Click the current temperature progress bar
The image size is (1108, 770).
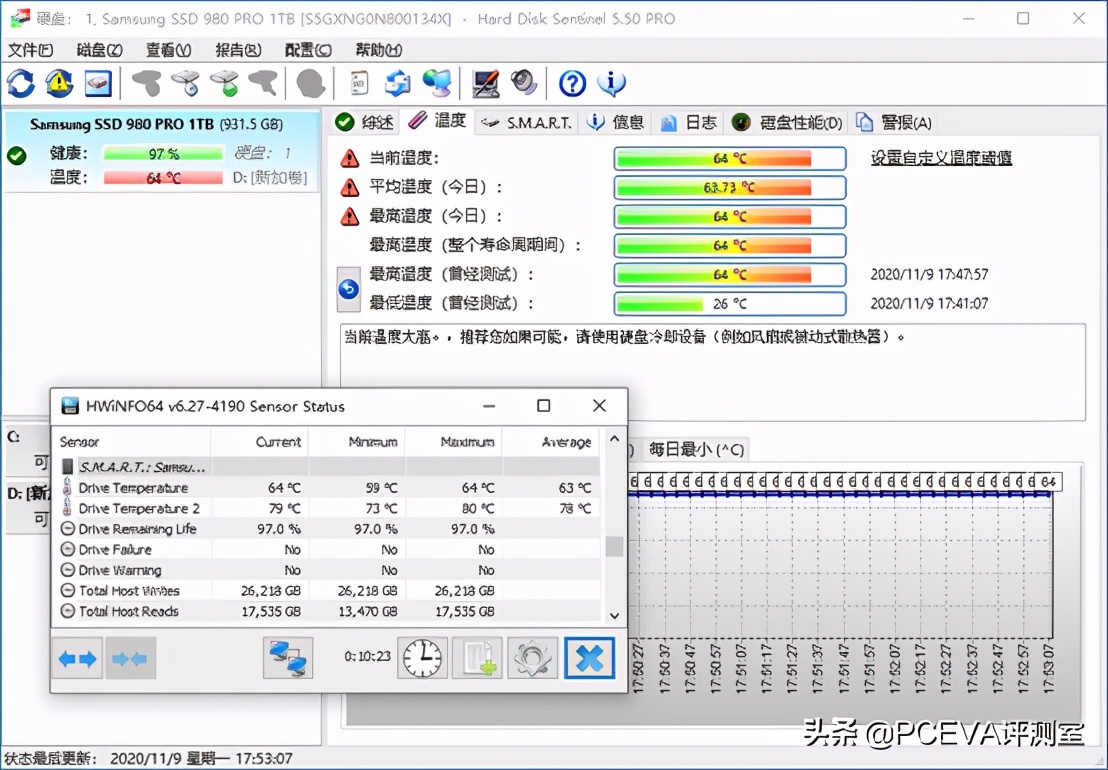(729, 157)
